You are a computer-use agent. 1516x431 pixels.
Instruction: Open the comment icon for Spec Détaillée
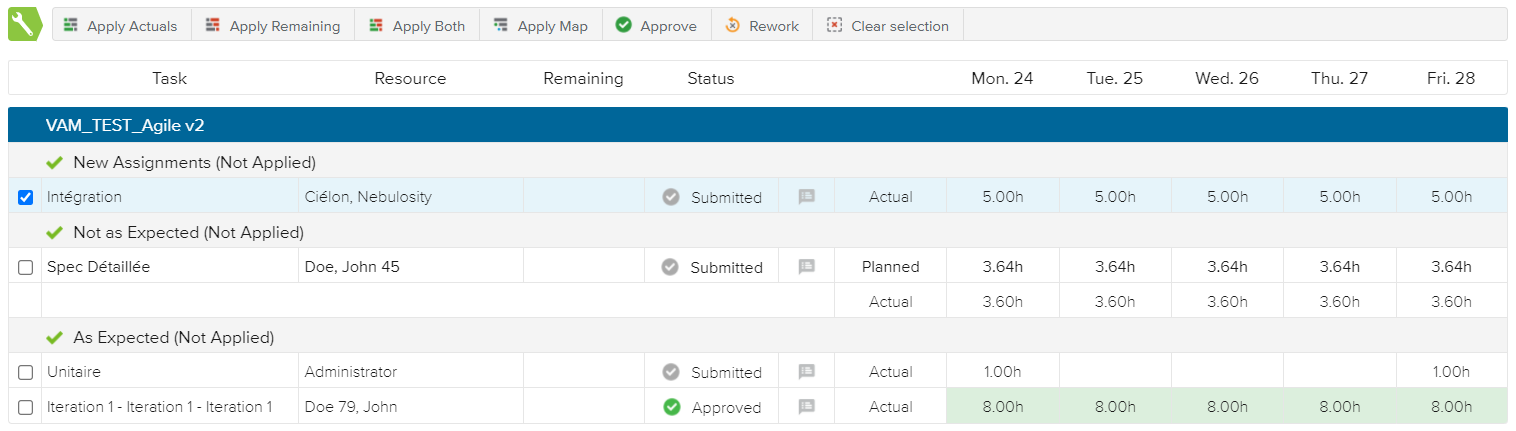pyautogui.click(x=806, y=267)
